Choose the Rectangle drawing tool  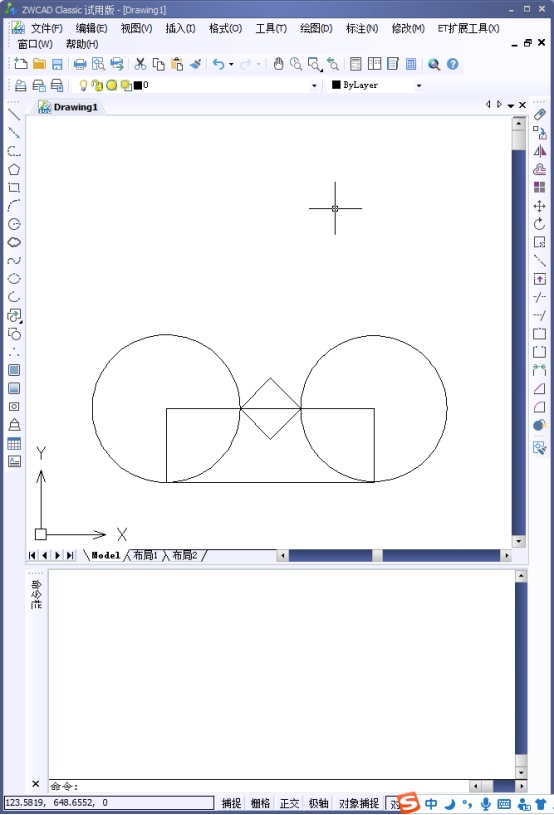14,188
